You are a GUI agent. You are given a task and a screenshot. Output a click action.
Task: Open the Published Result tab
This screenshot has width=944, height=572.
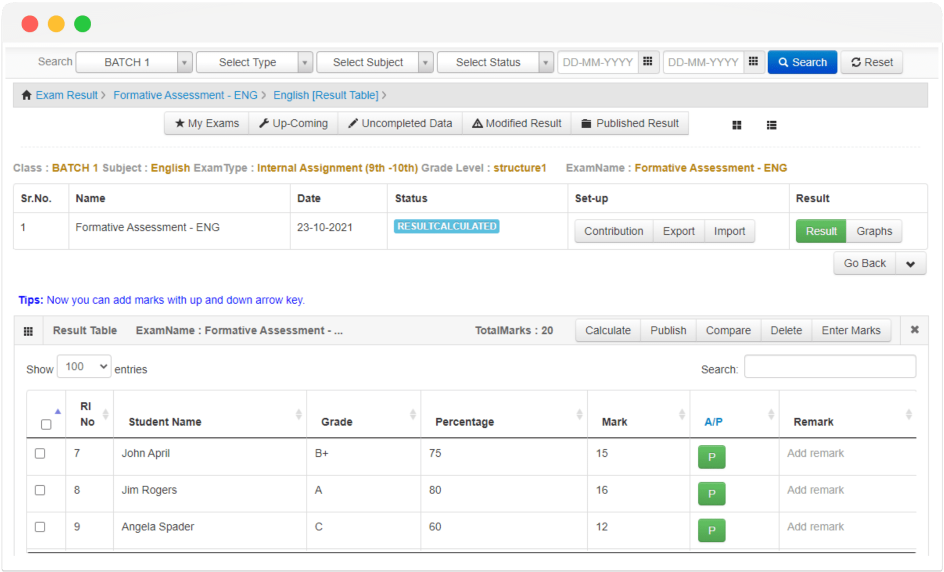(630, 123)
